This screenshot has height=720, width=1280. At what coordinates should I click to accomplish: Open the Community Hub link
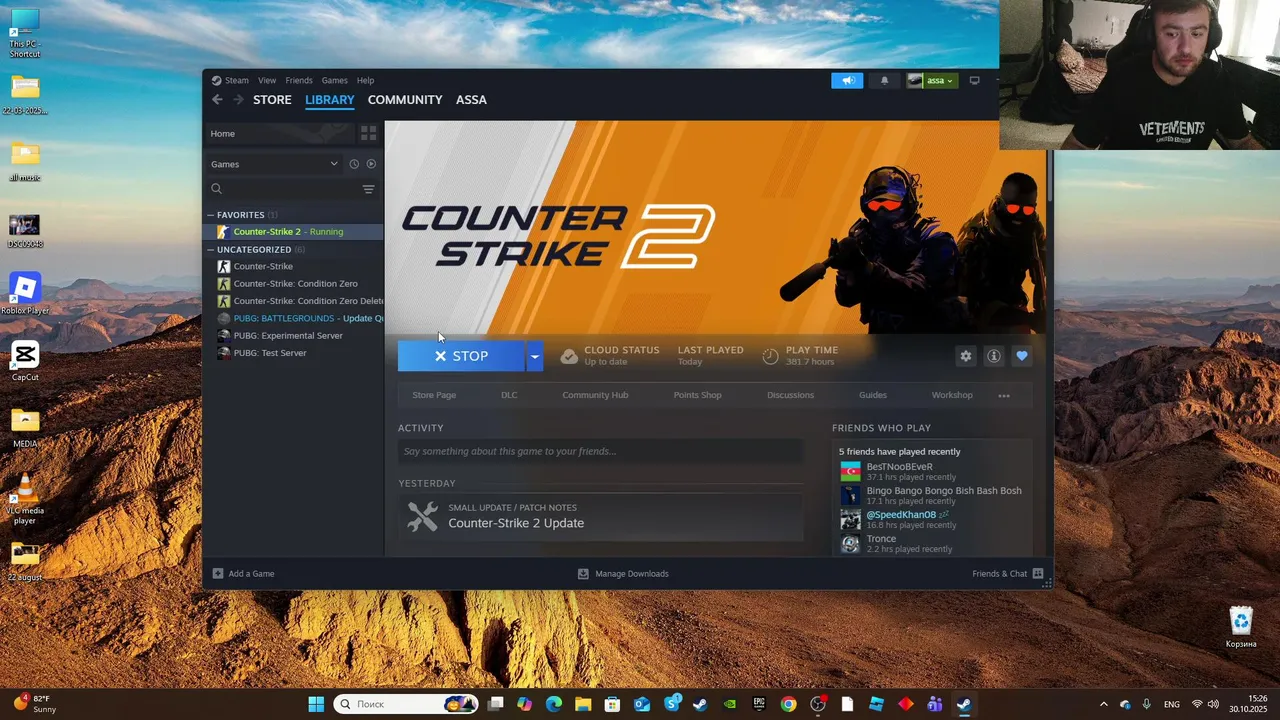[595, 395]
